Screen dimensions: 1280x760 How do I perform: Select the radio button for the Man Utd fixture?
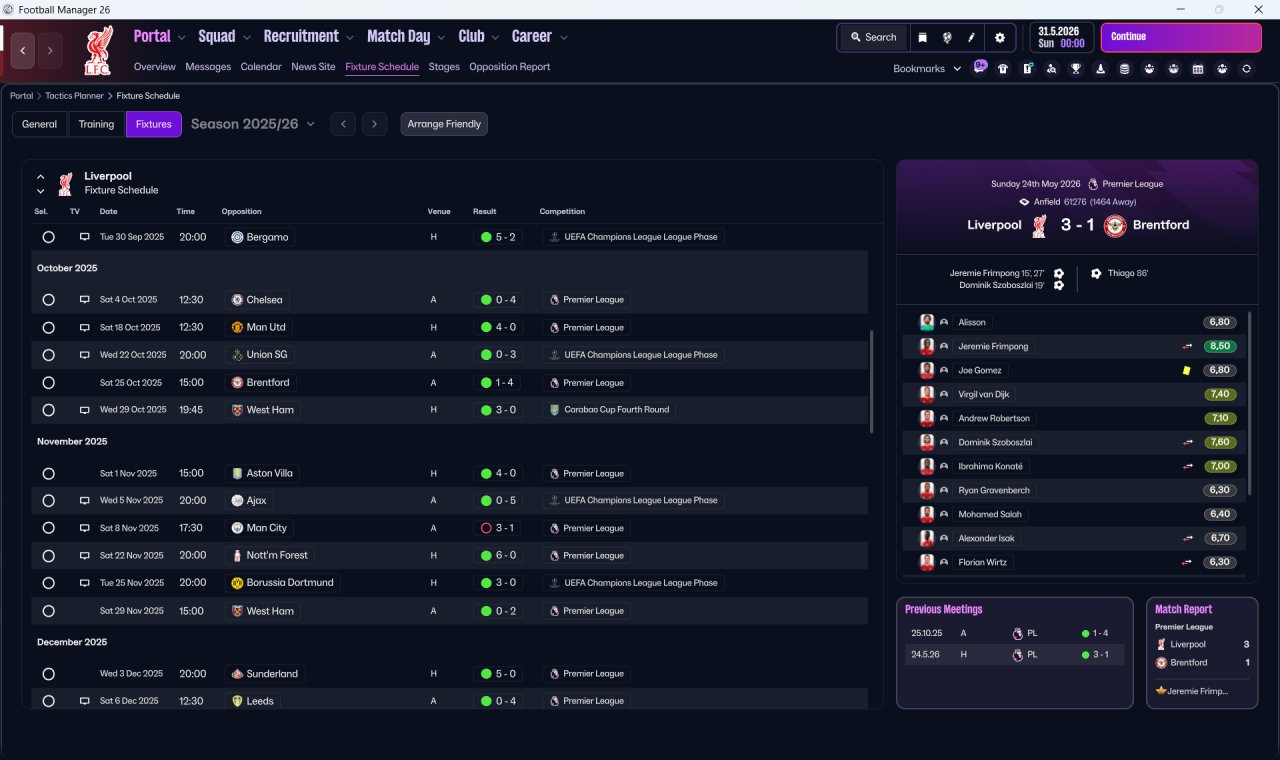[48, 327]
